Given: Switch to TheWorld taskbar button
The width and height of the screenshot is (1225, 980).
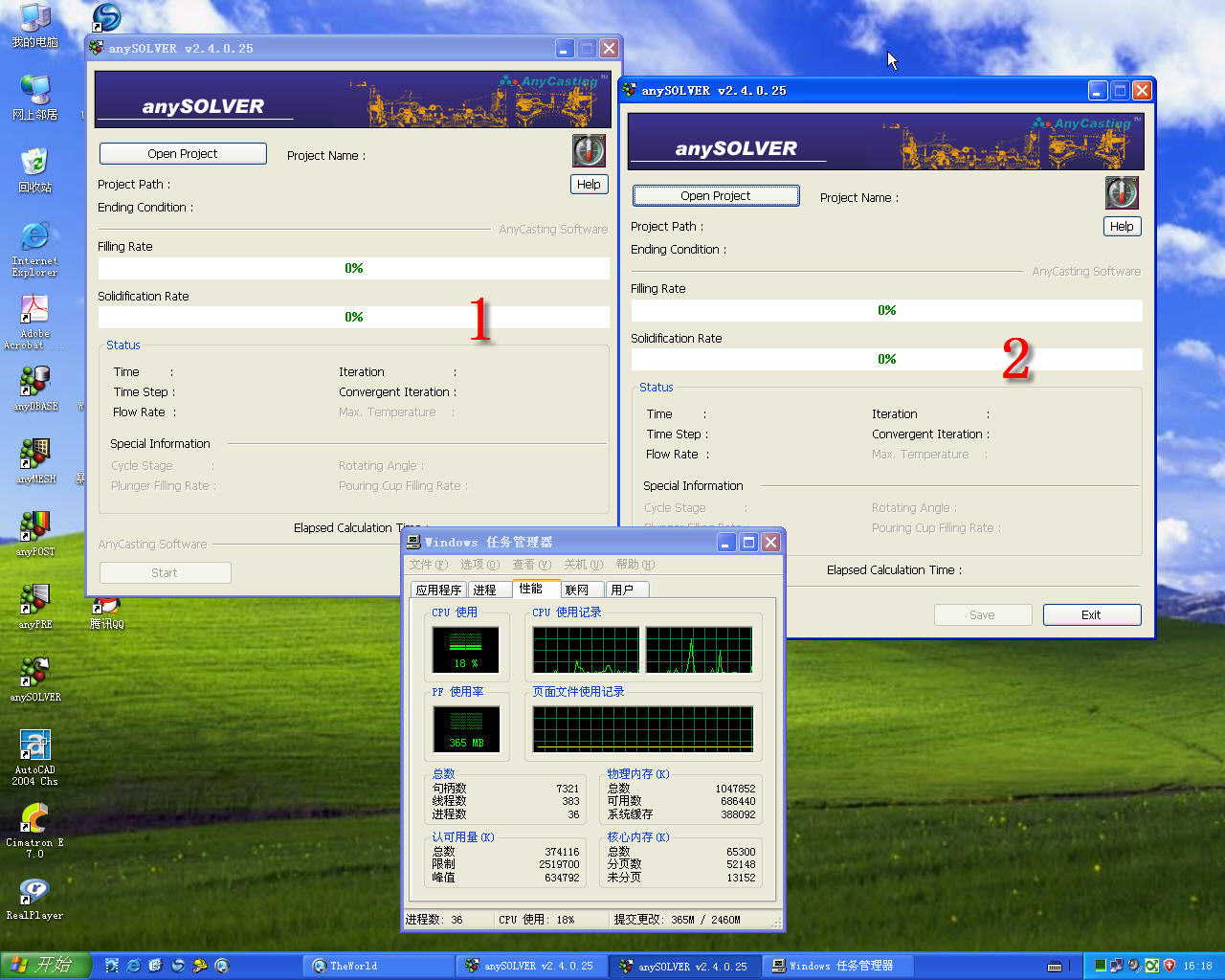Looking at the screenshot, I should click(x=380, y=966).
